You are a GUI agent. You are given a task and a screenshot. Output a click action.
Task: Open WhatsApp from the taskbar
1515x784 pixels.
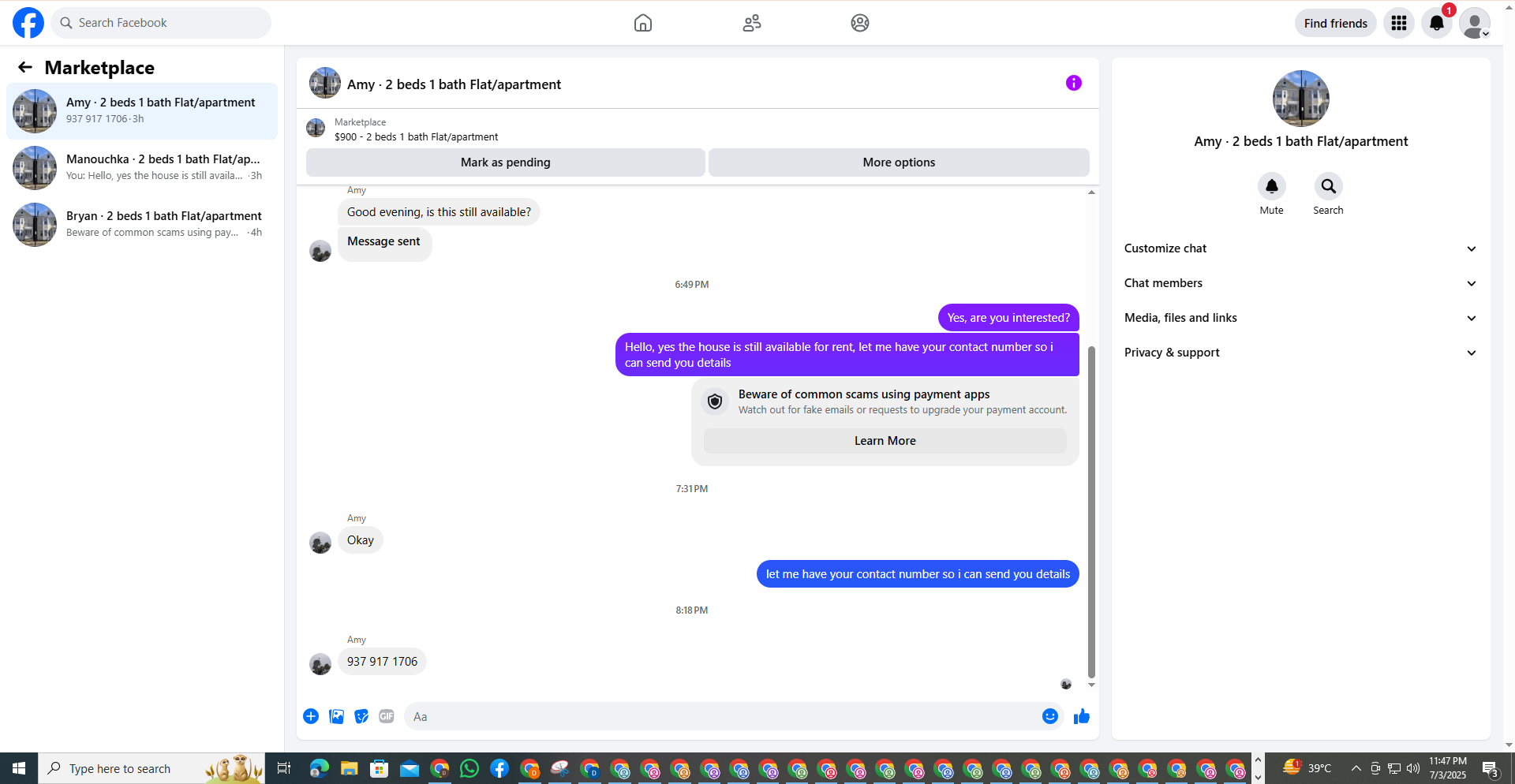[x=469, y=768]
